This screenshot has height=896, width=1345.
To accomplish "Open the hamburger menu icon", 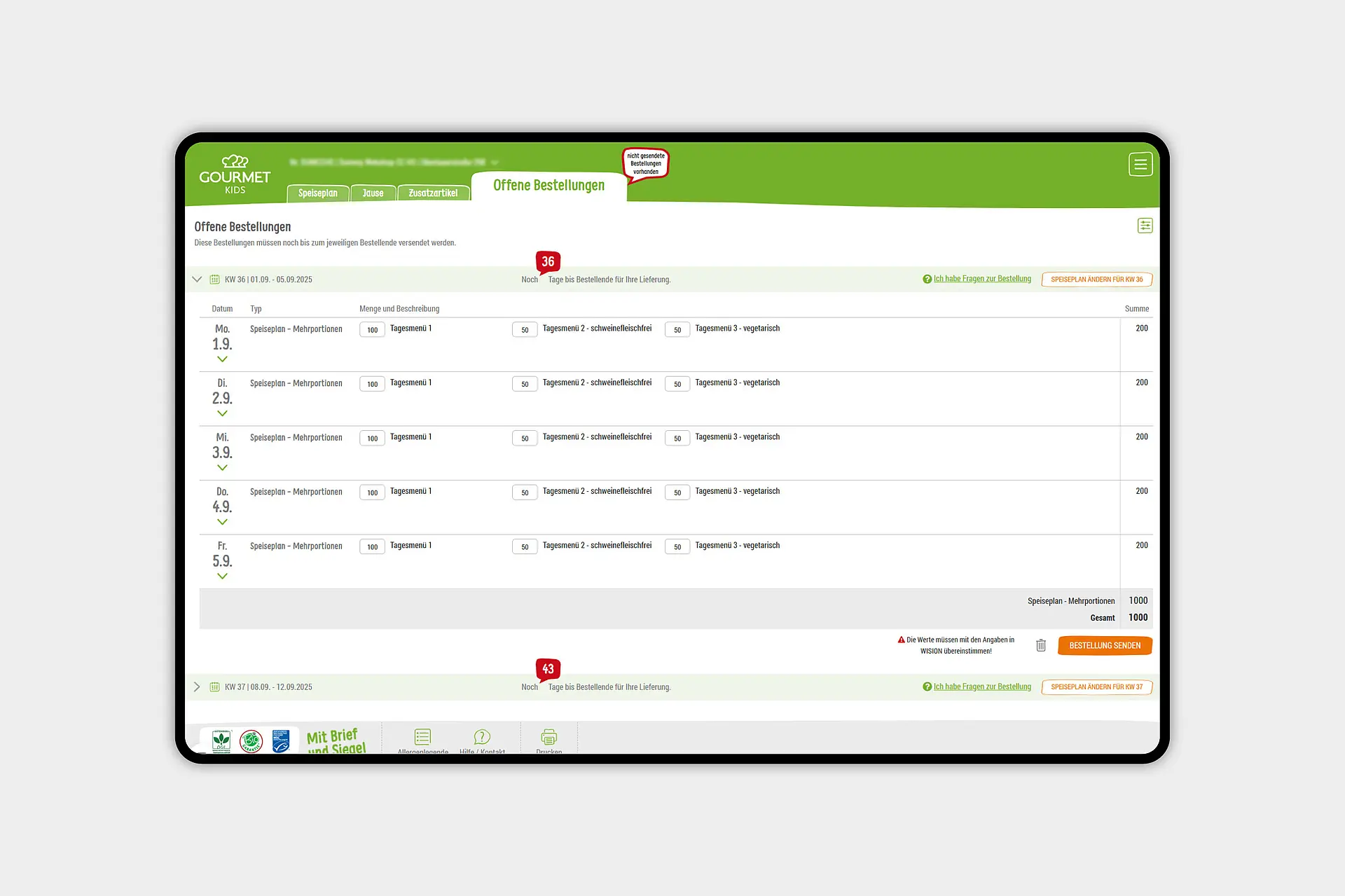I will pos(1140,164).
